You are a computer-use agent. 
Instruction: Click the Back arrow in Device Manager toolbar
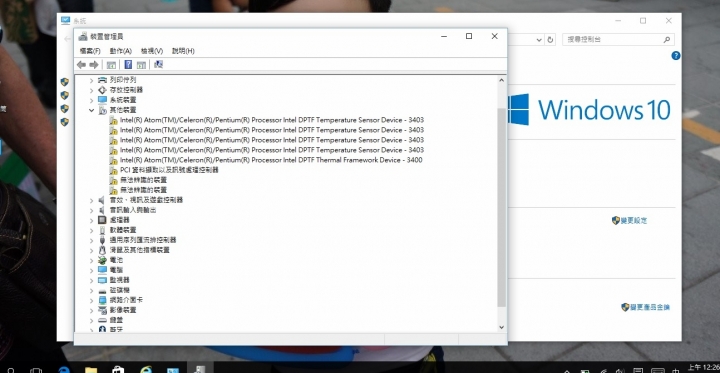(82, 65)
